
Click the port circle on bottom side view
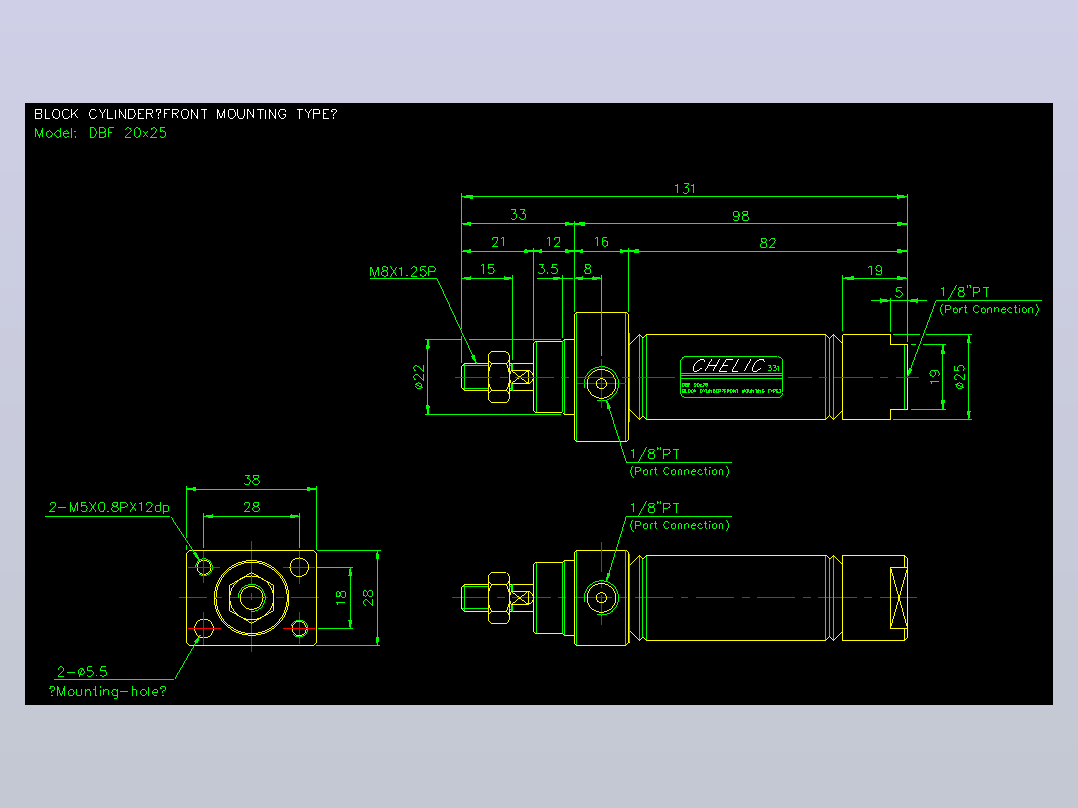(602, 598)
